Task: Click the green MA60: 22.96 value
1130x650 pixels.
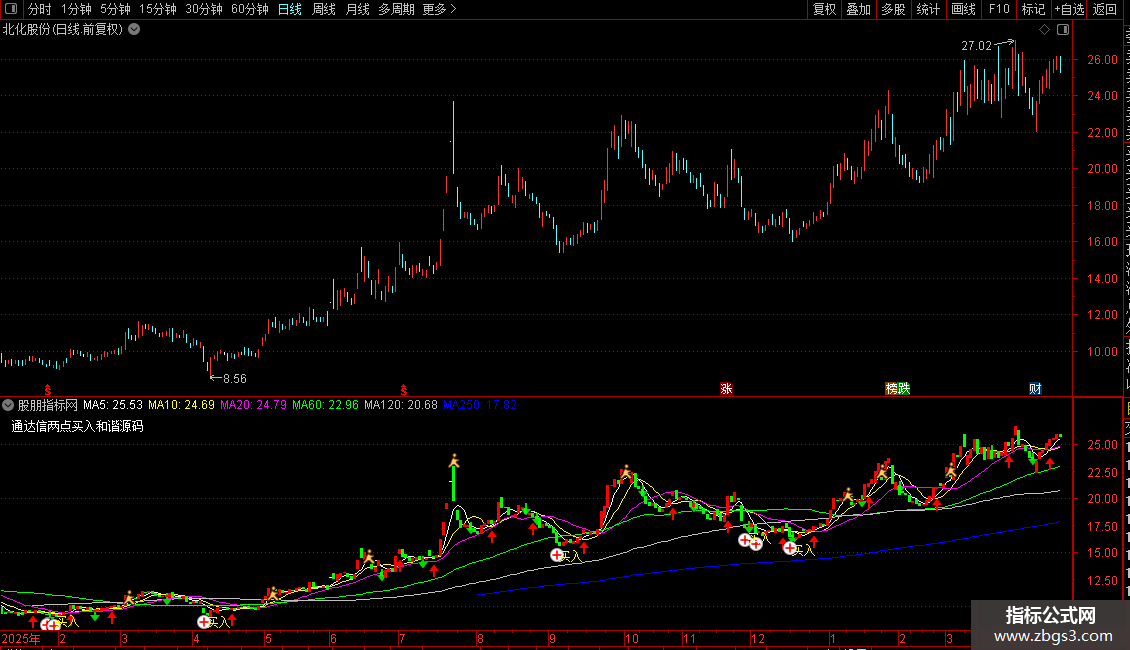Action: point(325,405)
